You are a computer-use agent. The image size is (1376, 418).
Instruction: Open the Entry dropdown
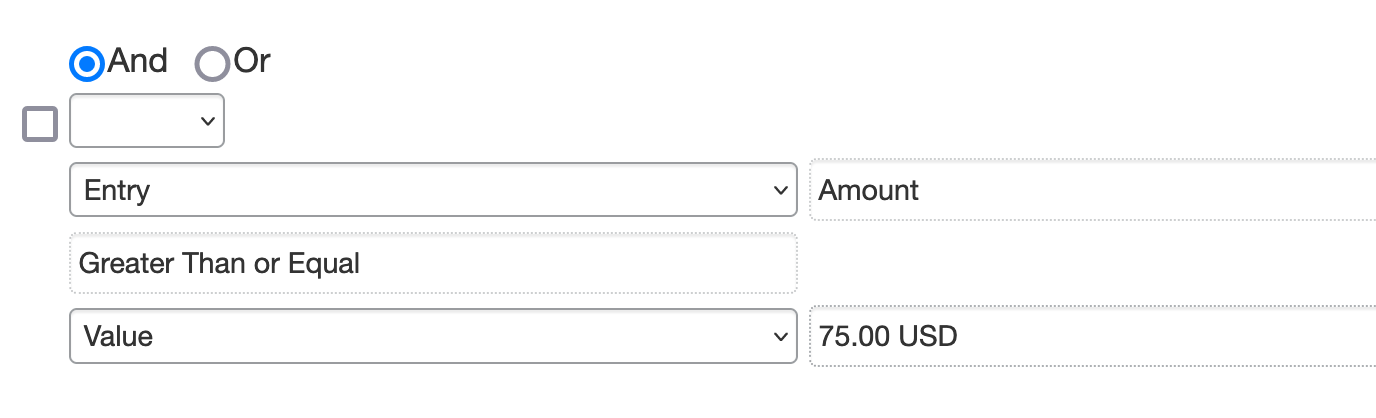pos(432,190)
